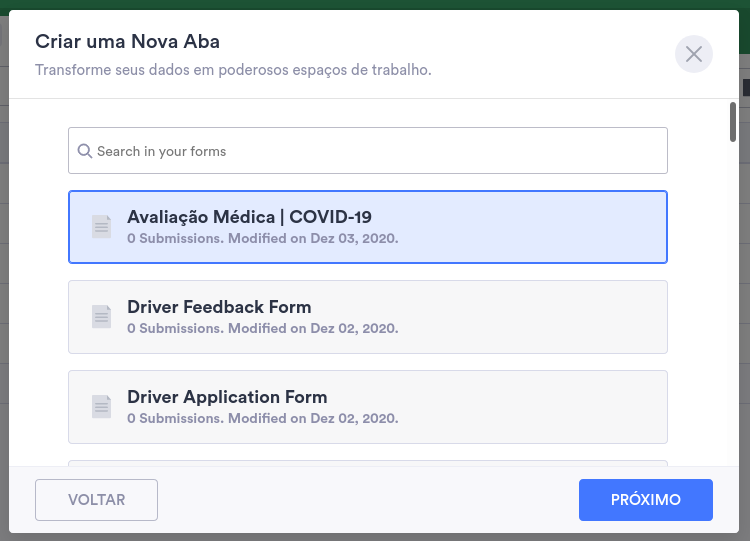Image resolution: width=750 pixels, height=541 pixels.
Task: Select the Avaliação Médica | COVID-19 form title
Action: (249, 217)
